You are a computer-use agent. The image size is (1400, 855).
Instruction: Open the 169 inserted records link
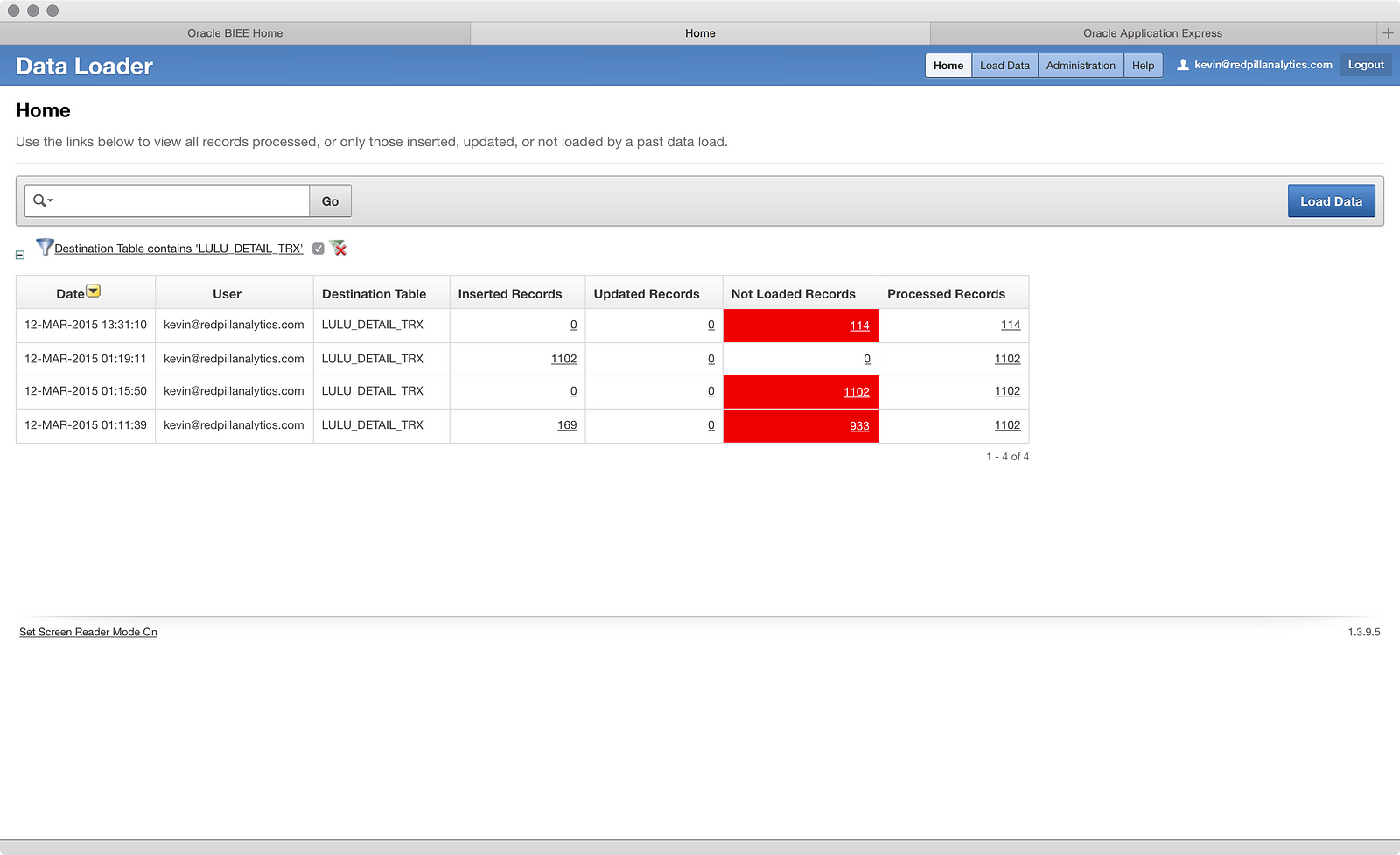tap(567, 425)
